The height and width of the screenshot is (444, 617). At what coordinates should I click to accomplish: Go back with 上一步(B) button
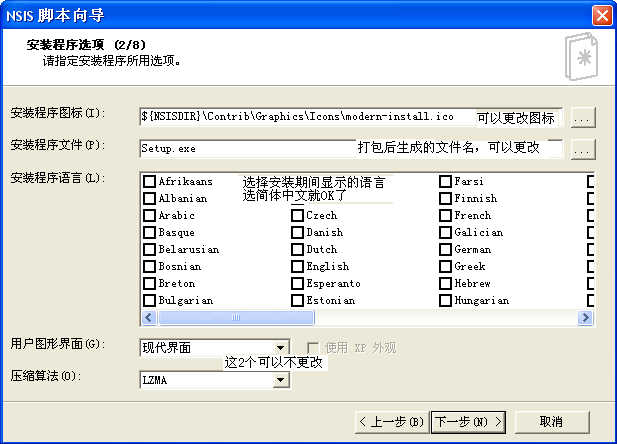tap(392, 422)
